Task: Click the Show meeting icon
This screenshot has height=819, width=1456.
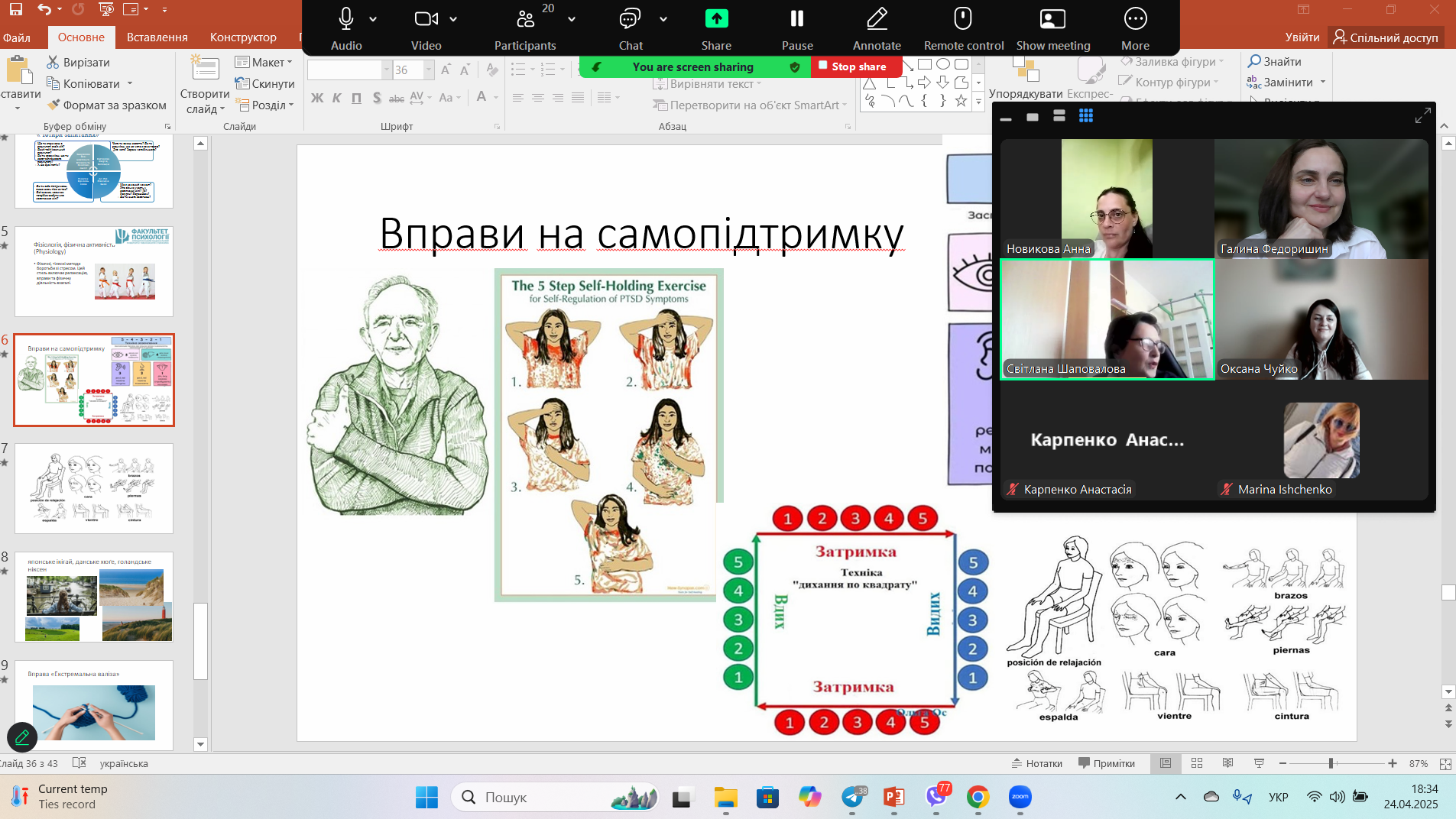Action: click(x=1052, y=19)
